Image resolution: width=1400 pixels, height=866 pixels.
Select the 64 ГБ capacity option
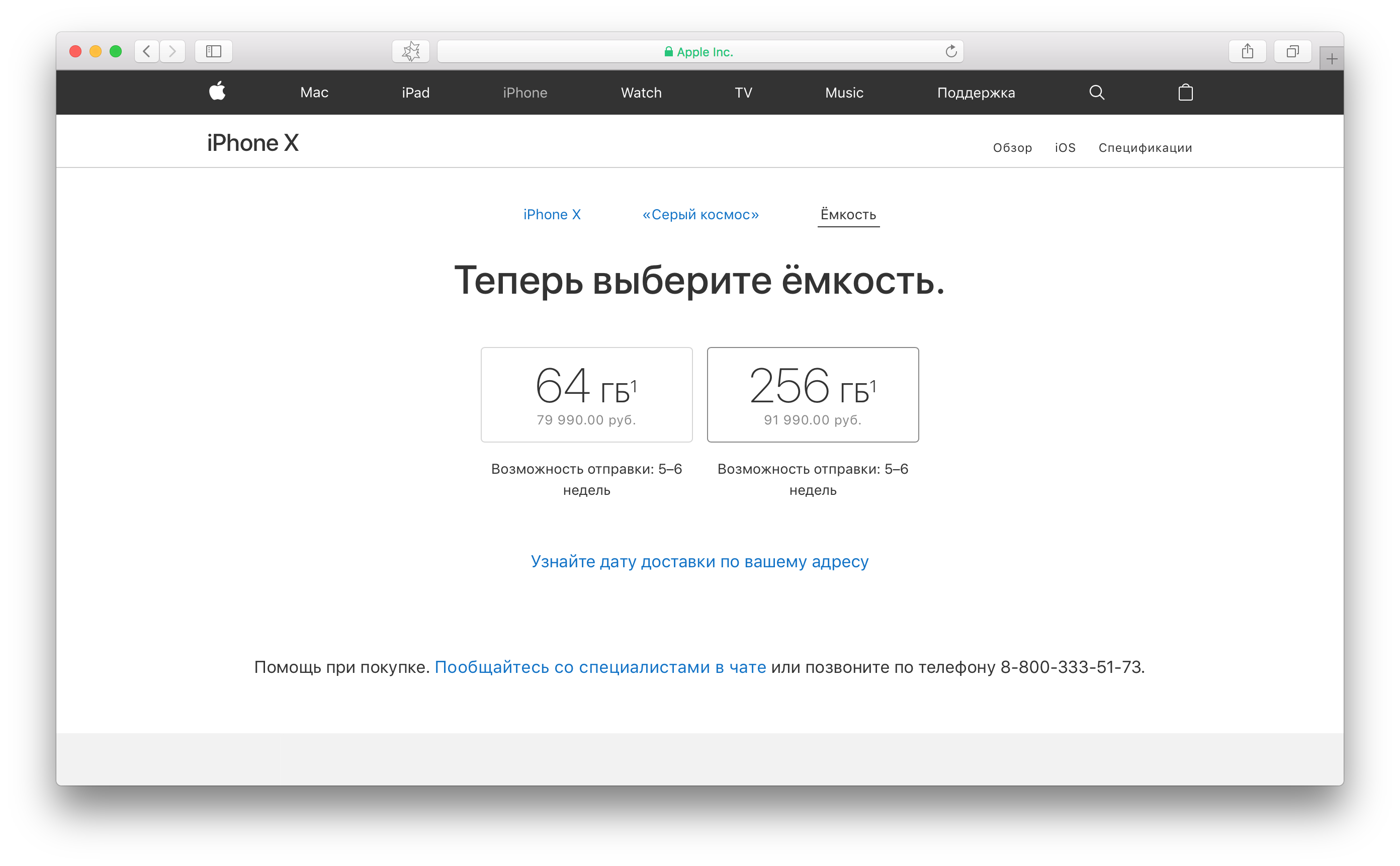(586, 395)
